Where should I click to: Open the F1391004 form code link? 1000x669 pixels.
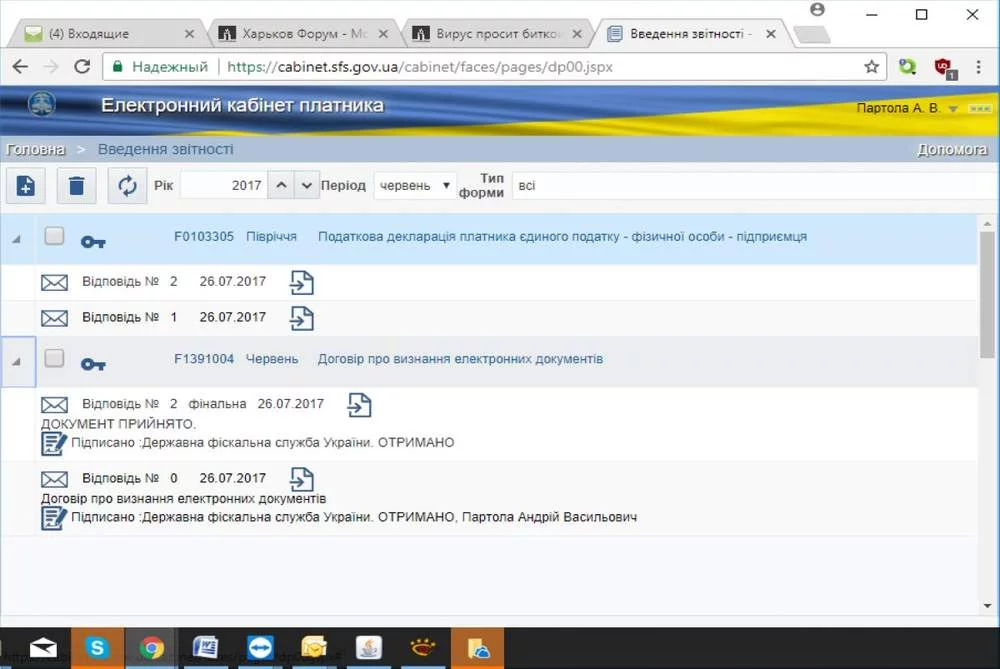[x=204, y=359]
